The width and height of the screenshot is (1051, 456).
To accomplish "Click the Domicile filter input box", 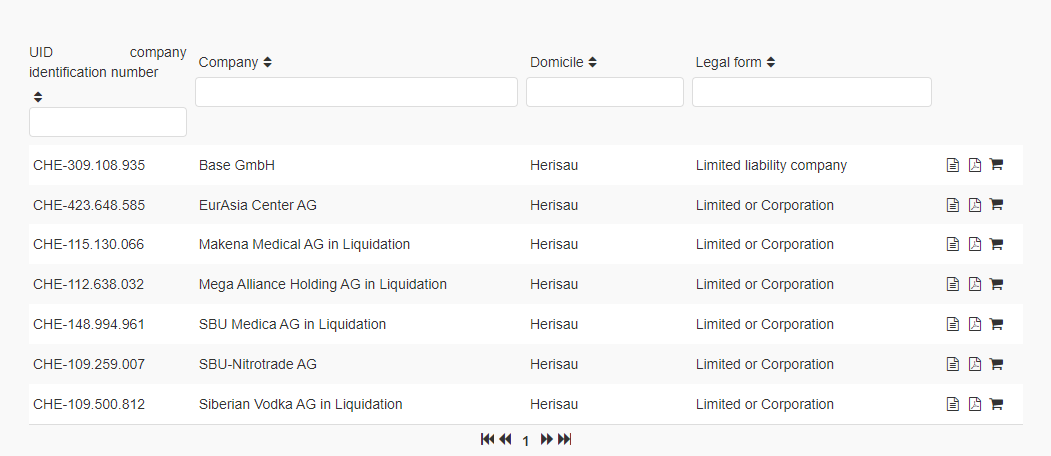I will (604, 92).
